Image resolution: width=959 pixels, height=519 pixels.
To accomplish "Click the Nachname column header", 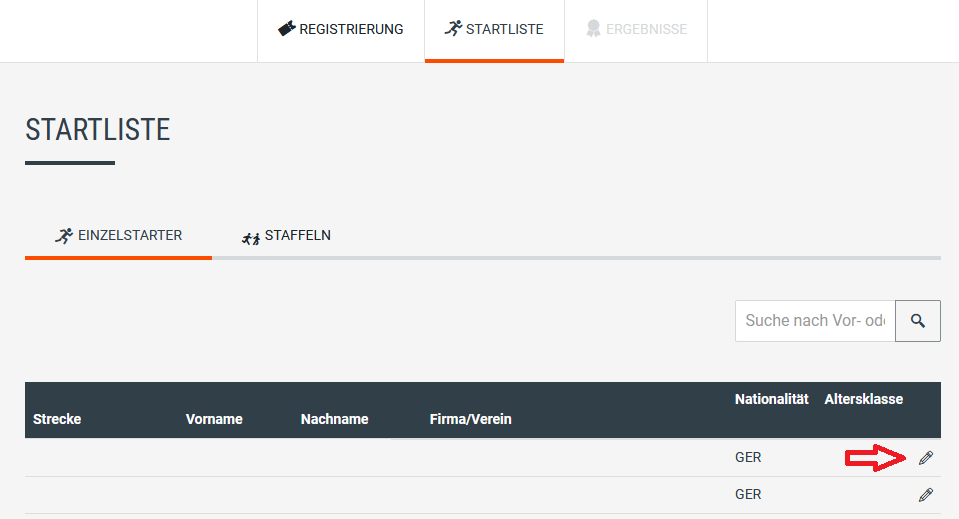I will [x=334, y=419].
